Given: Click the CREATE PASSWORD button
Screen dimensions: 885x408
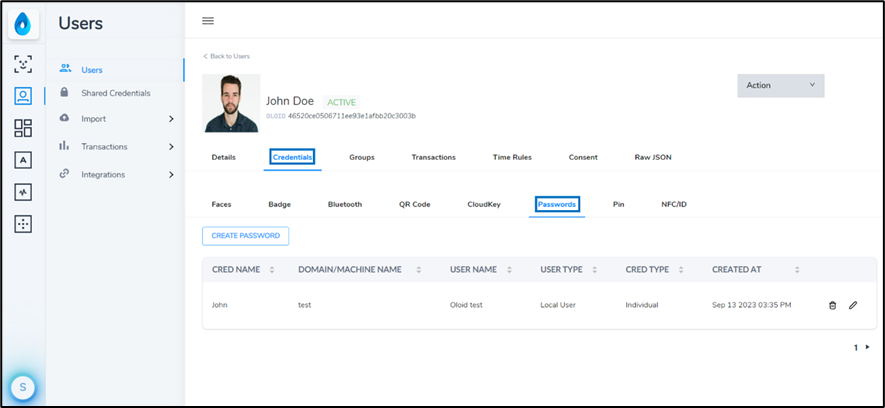Looking at the screenshot, I should [x=246, y=236].
